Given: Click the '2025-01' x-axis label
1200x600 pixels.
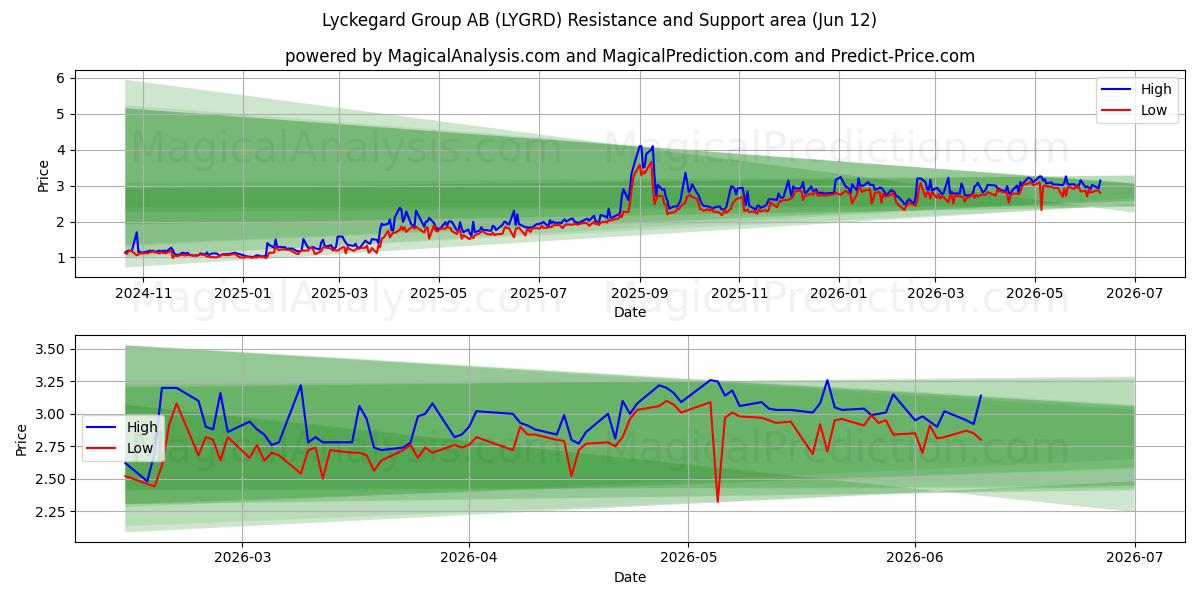Looking at the screenshot, I should tap(243, 293).
